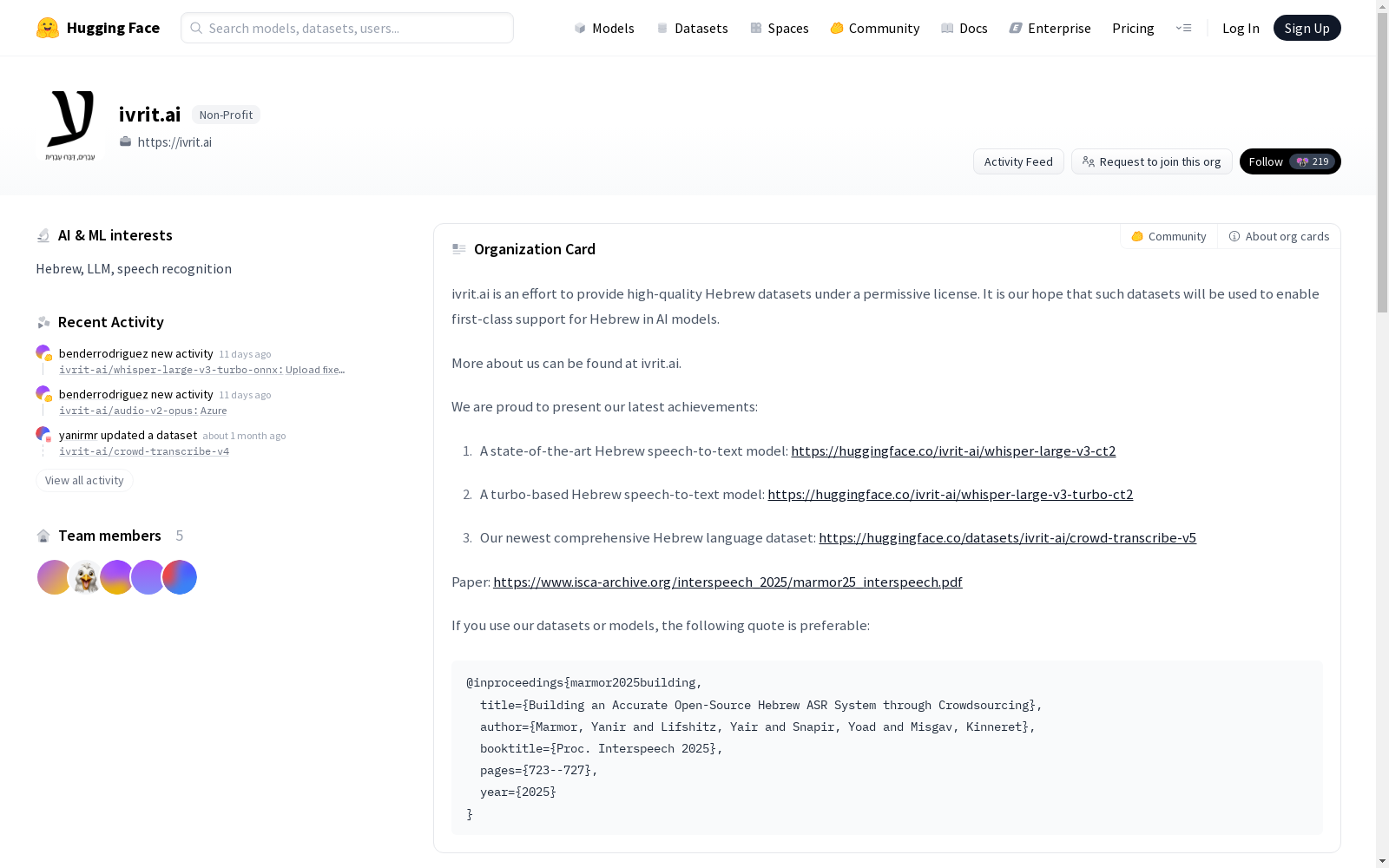Open the Activity Feed

point(1018,161)
